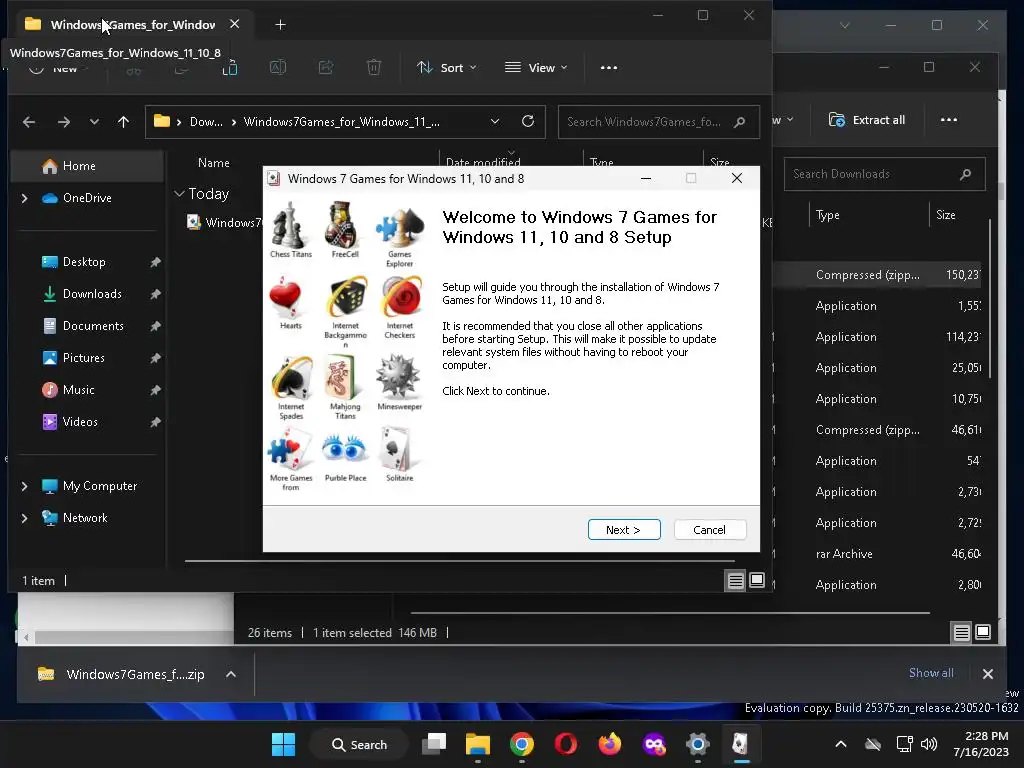The image size is (1024, 768).
Task: Open options chevron for Windows7Games zip download
Action: (231, 675)
